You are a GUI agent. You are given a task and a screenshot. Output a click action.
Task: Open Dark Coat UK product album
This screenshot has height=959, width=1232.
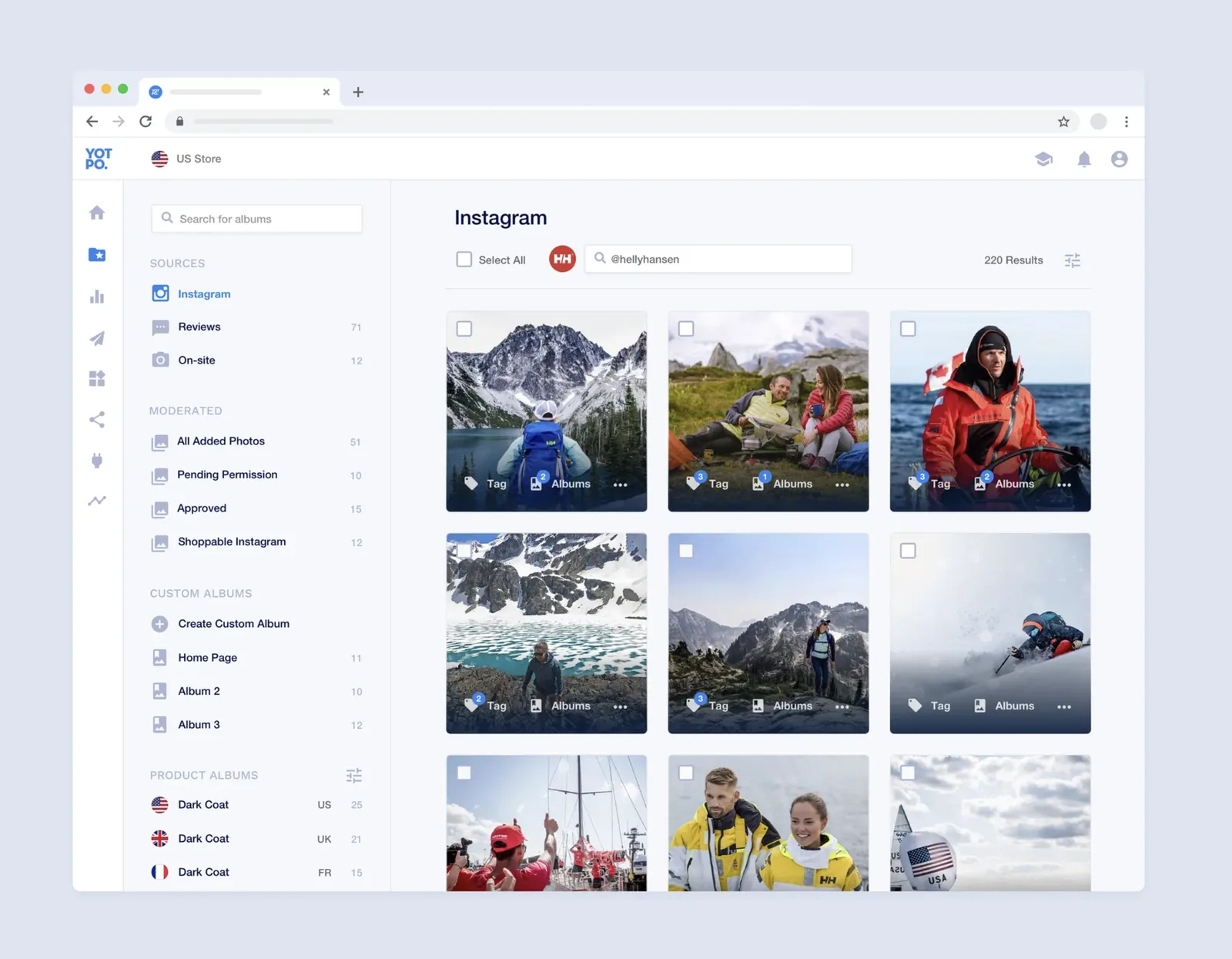[256, 839]
